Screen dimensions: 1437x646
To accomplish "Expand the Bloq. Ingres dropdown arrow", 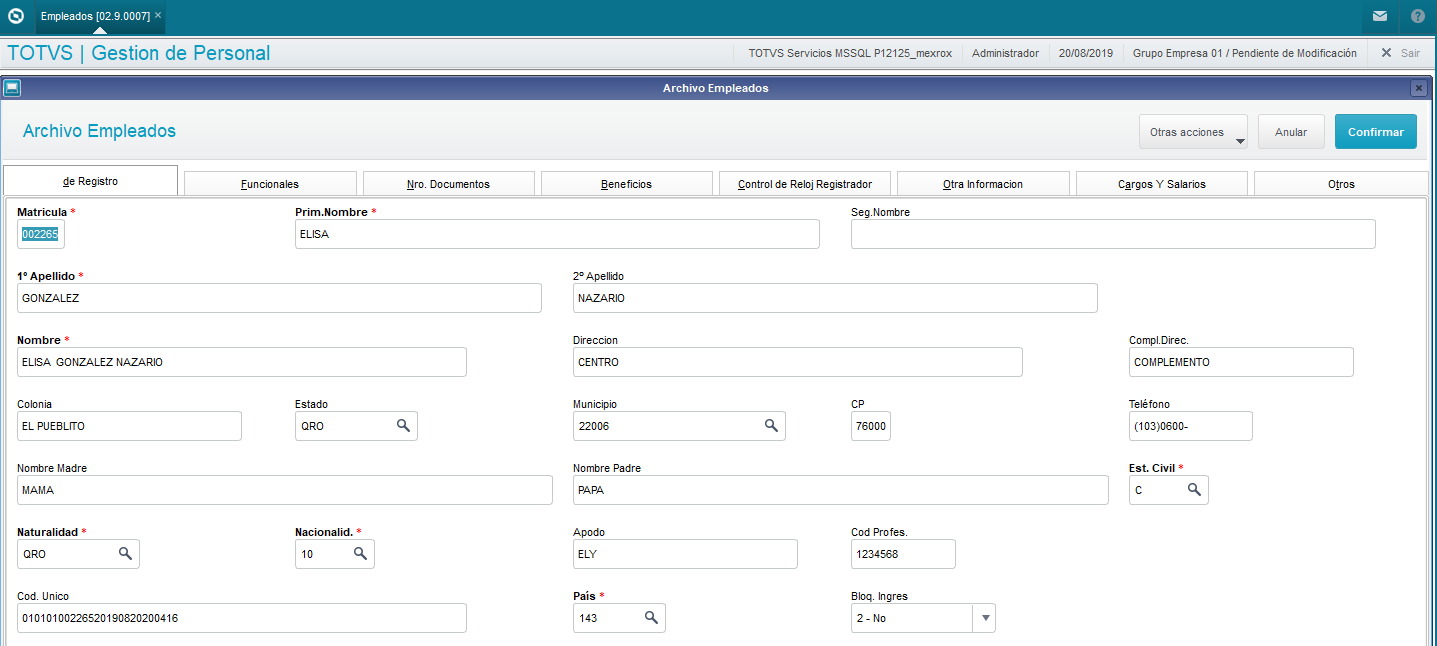I will click(x=985, y=618).
